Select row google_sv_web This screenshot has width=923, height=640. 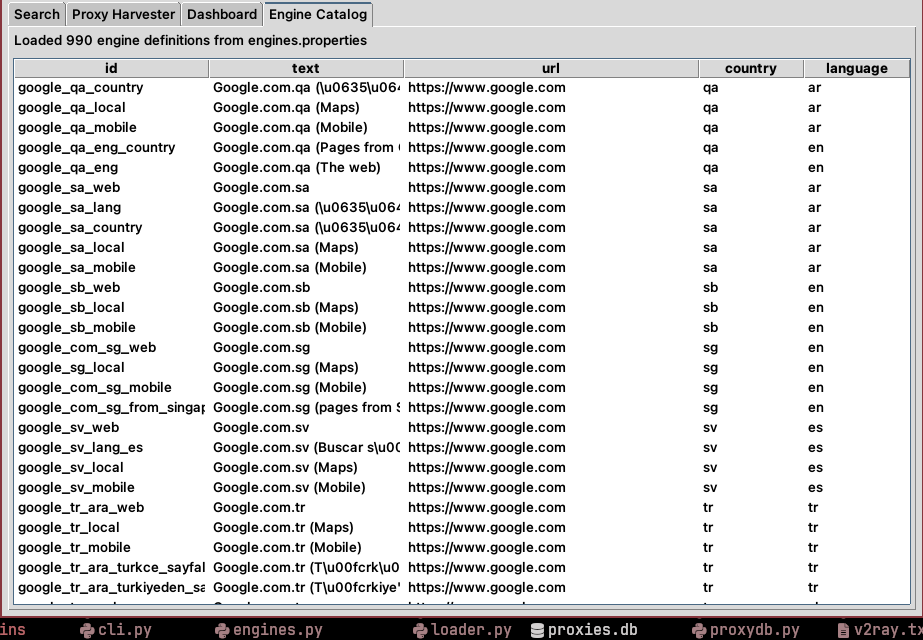coord(462,428)
